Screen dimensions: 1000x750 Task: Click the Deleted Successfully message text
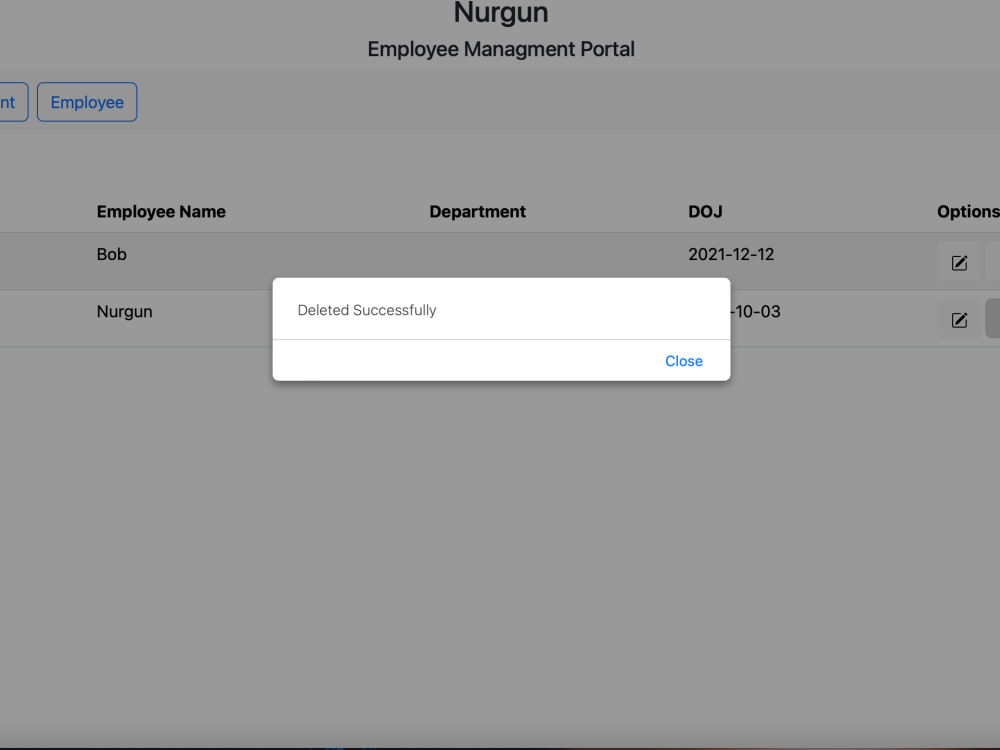pyautogui.click(x=367, y=310)
